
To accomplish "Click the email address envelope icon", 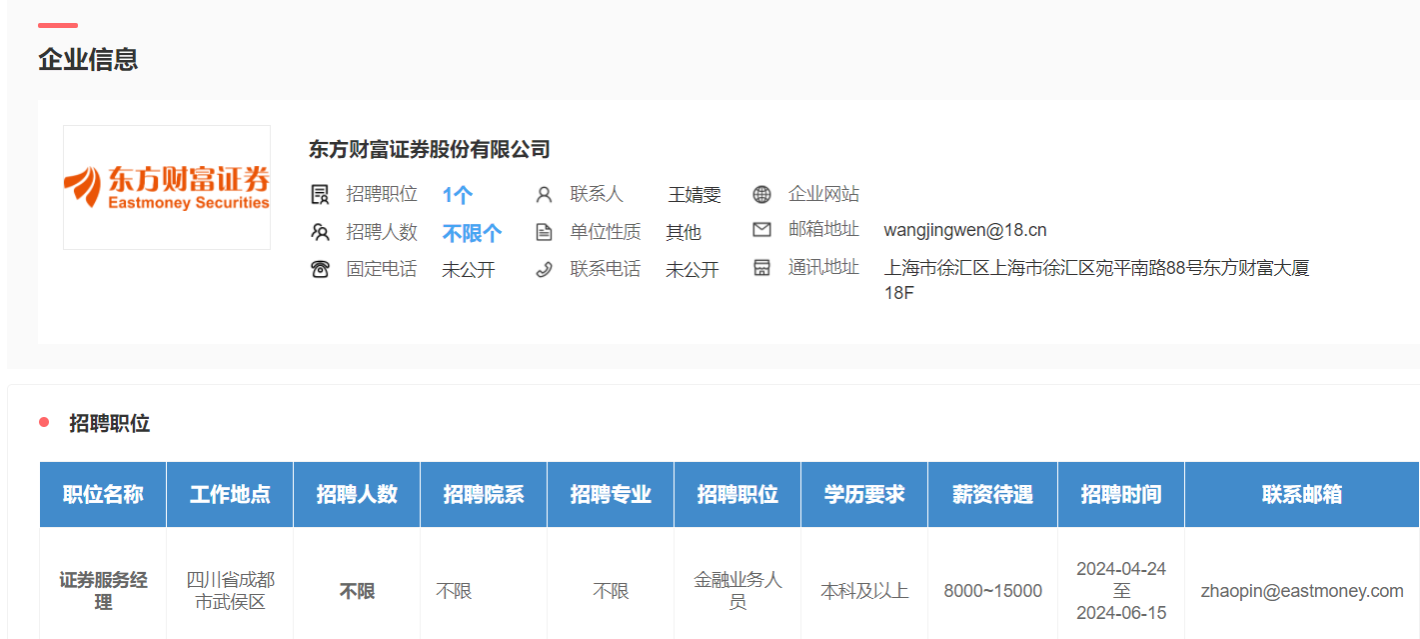I will pyautogui.click(x=762, y=230).
